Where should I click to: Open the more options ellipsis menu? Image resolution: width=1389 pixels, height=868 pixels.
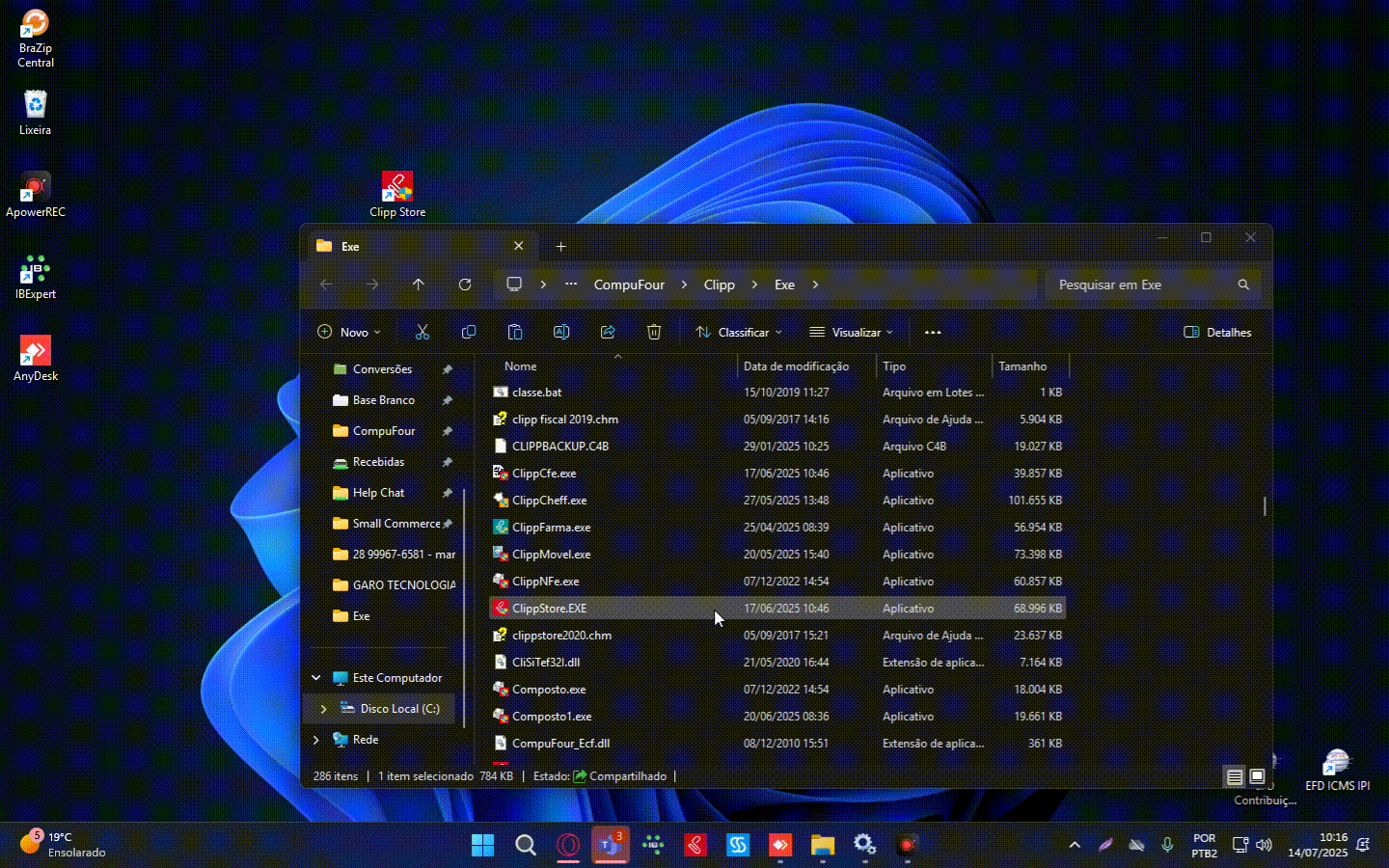(x=933, y=332)
